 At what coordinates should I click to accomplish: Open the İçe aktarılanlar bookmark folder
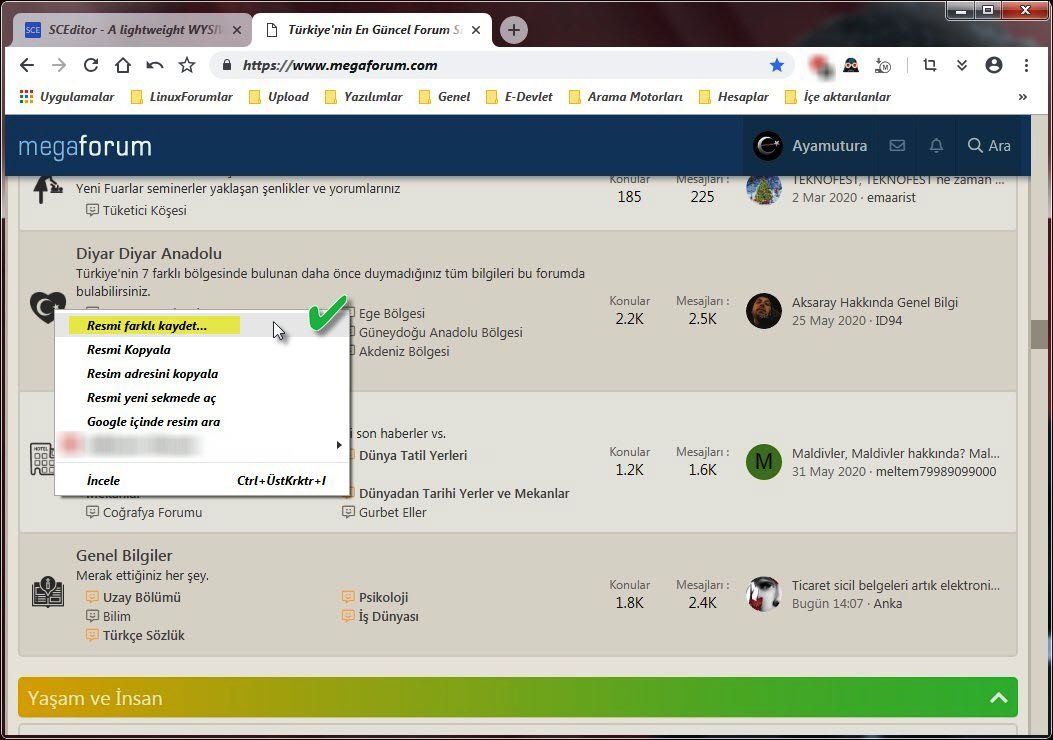click(x=837, y=97)
